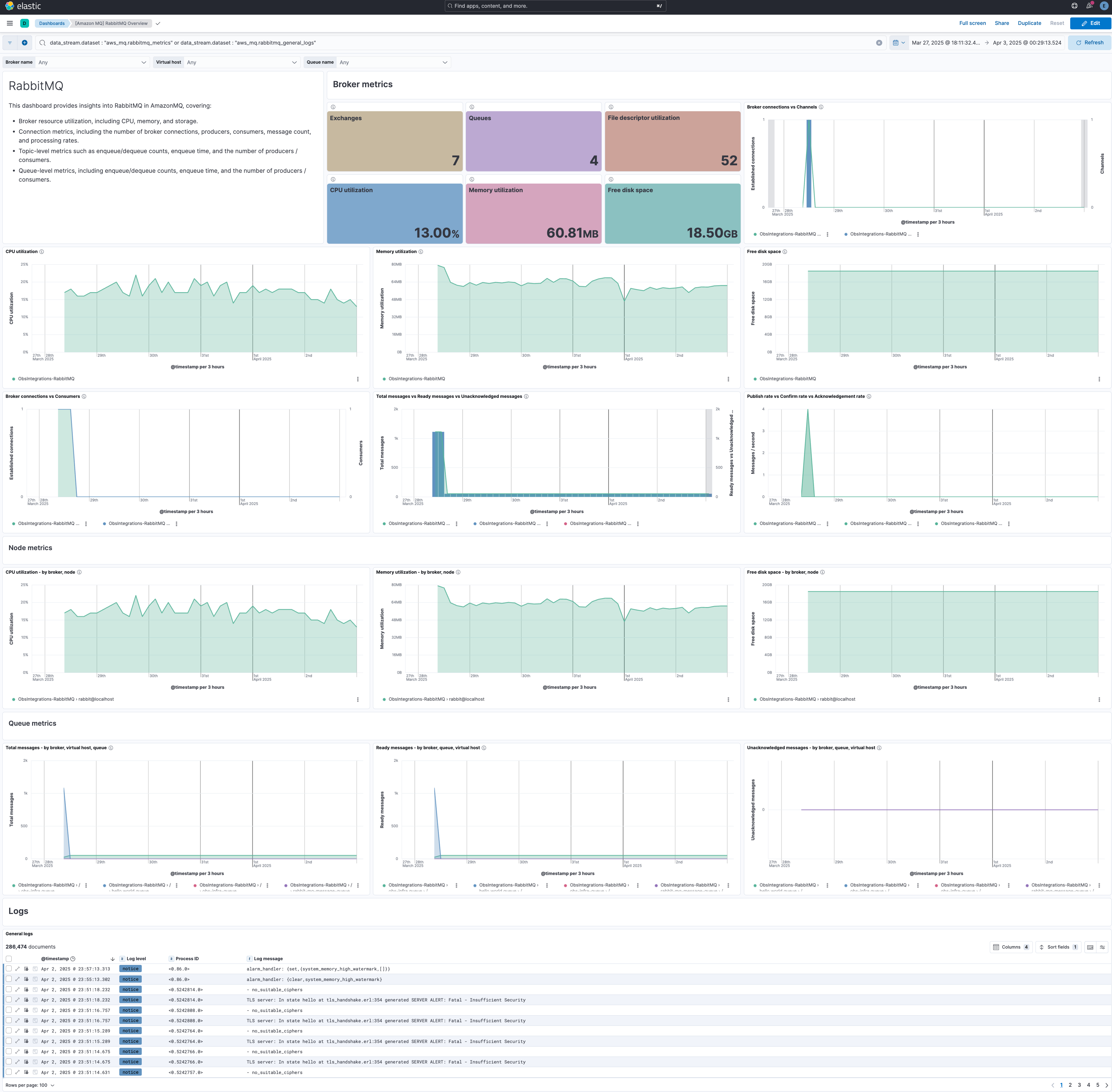The height and width of the screenshot is (1092, 1112).
Task: Open the calendar date picker icon
Action: click(x=896, y=42)
